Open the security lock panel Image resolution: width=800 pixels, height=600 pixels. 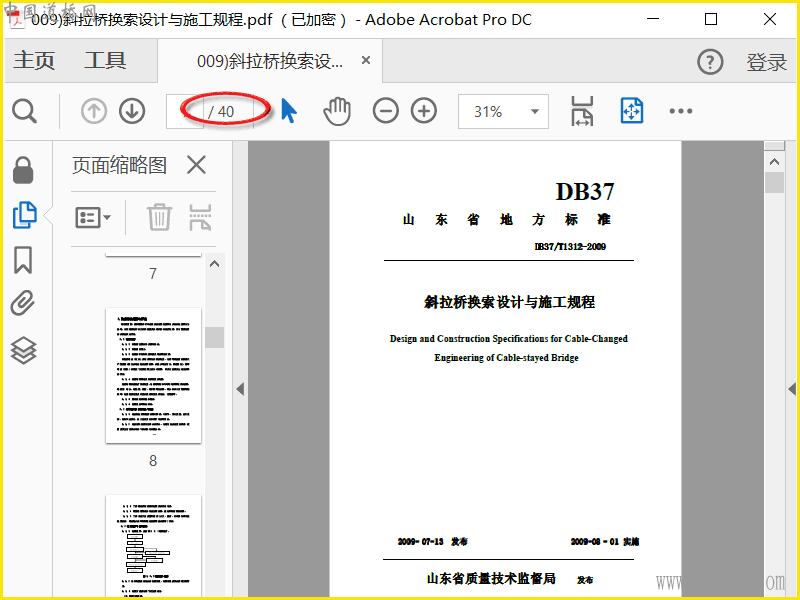23,170
